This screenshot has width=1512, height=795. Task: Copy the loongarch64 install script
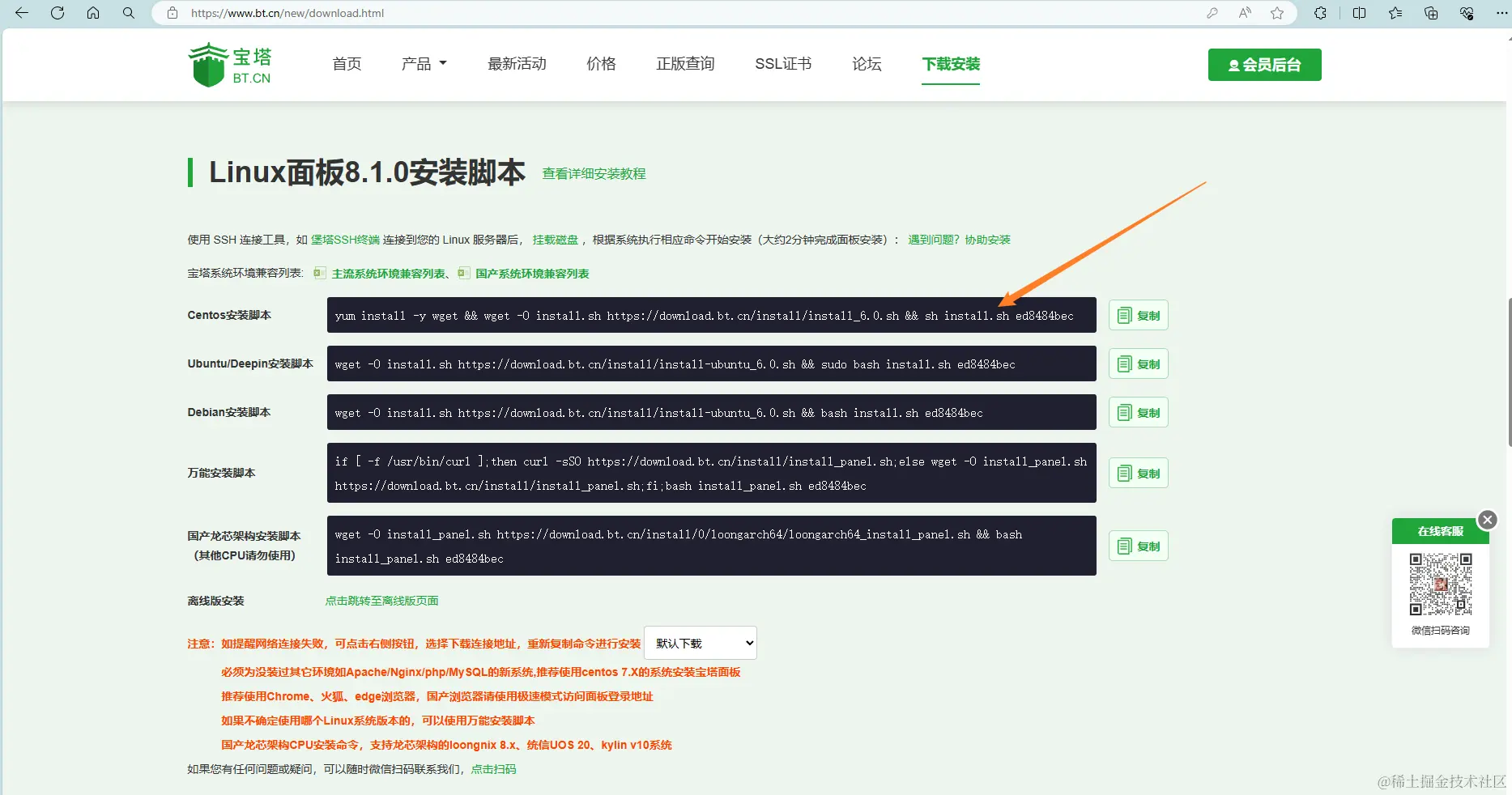(1139, 546)
